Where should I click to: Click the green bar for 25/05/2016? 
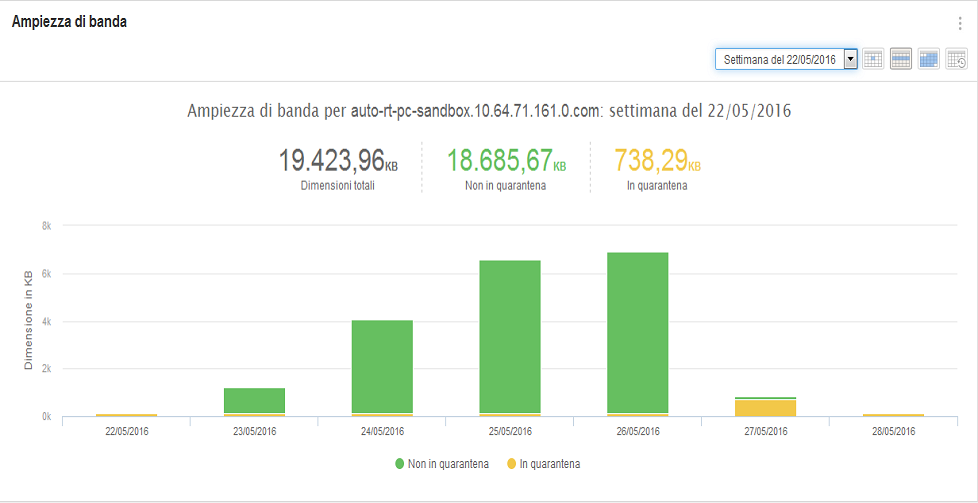tap(510, 335)
